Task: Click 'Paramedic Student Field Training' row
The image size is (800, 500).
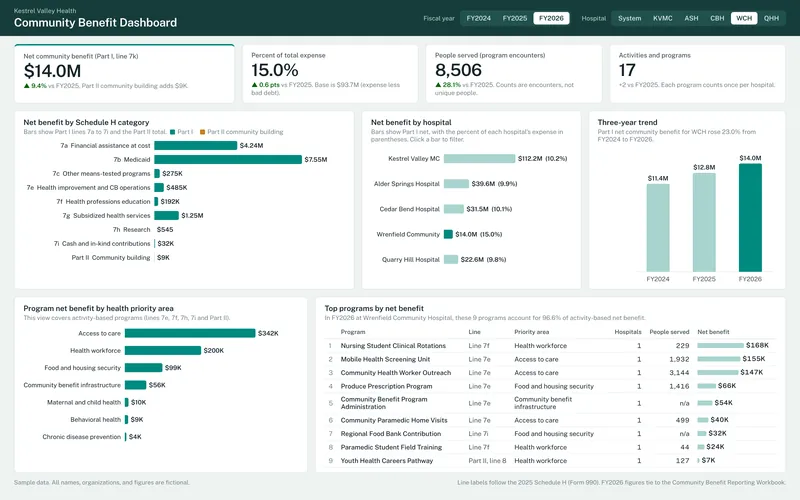Action: [x=550, y=447]
